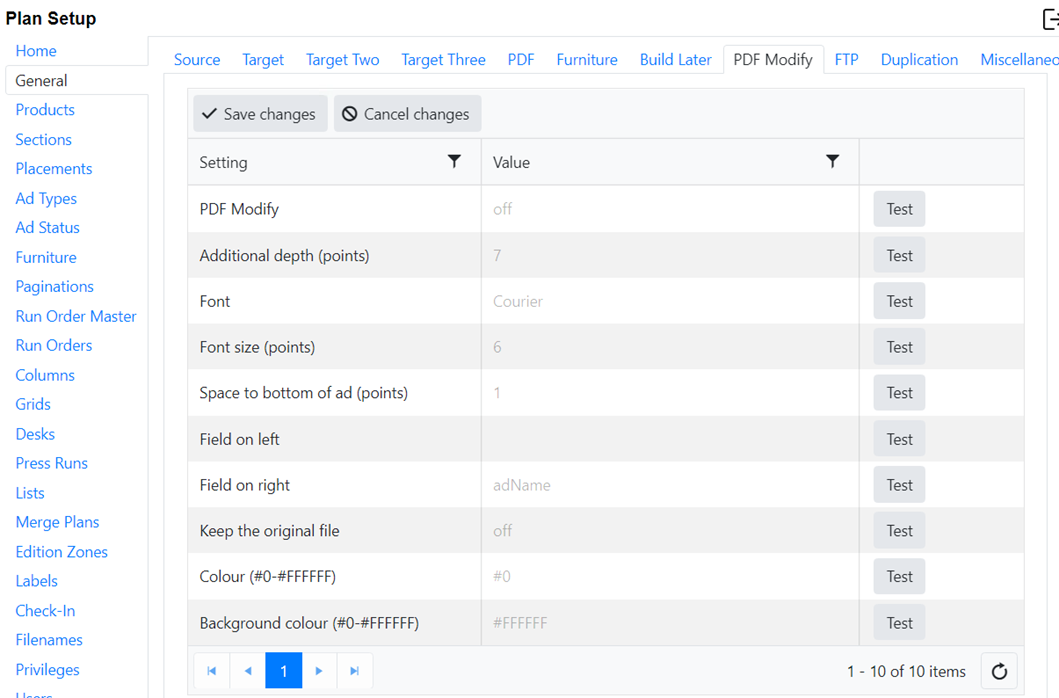Go to the first page of results

[212, 671]
